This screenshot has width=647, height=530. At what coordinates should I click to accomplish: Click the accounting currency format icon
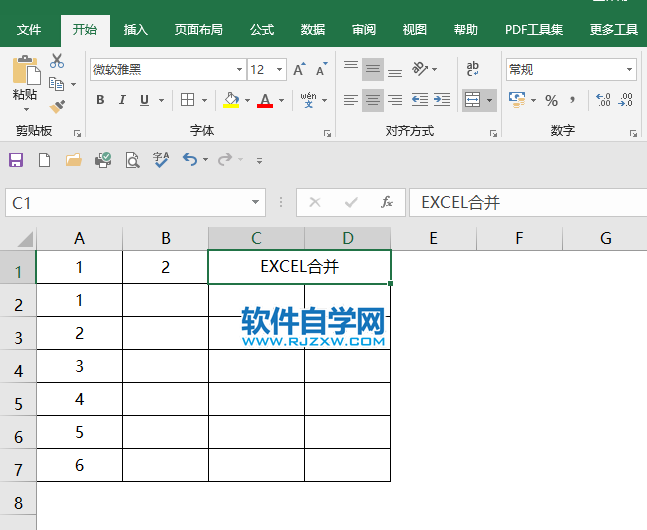517,100
